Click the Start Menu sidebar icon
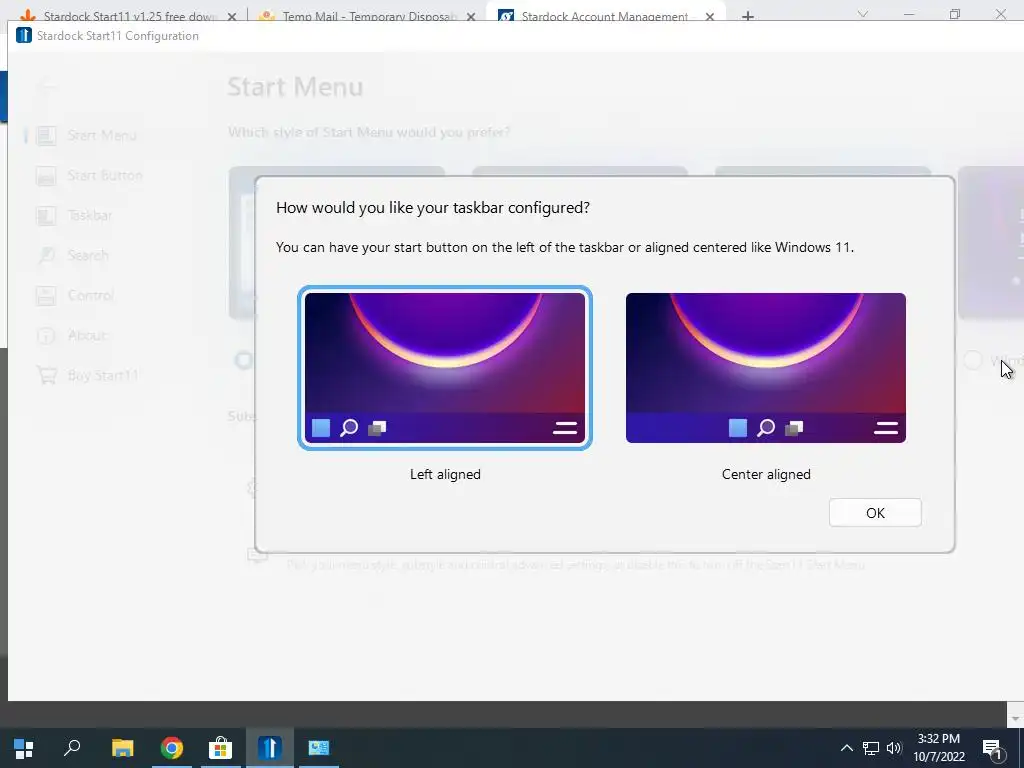 46,135
